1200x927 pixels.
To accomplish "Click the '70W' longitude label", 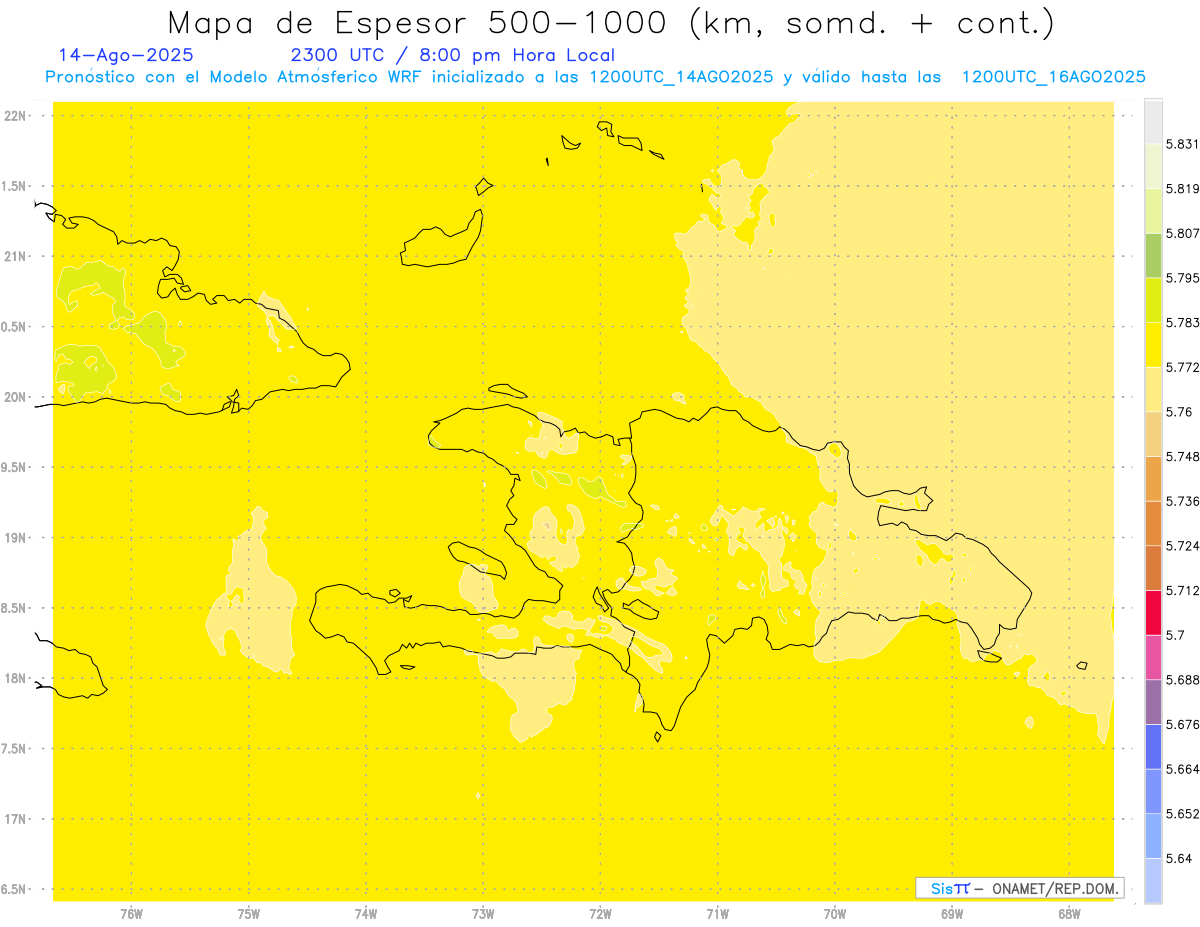I will 835,914.
